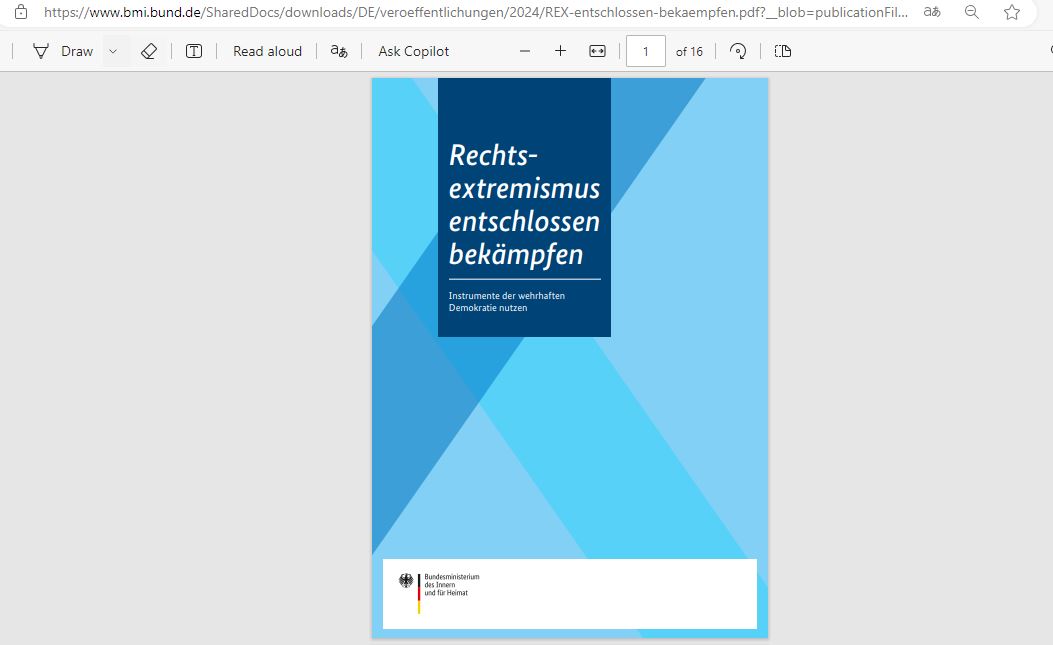Open the Page view icon

(782, 51)
